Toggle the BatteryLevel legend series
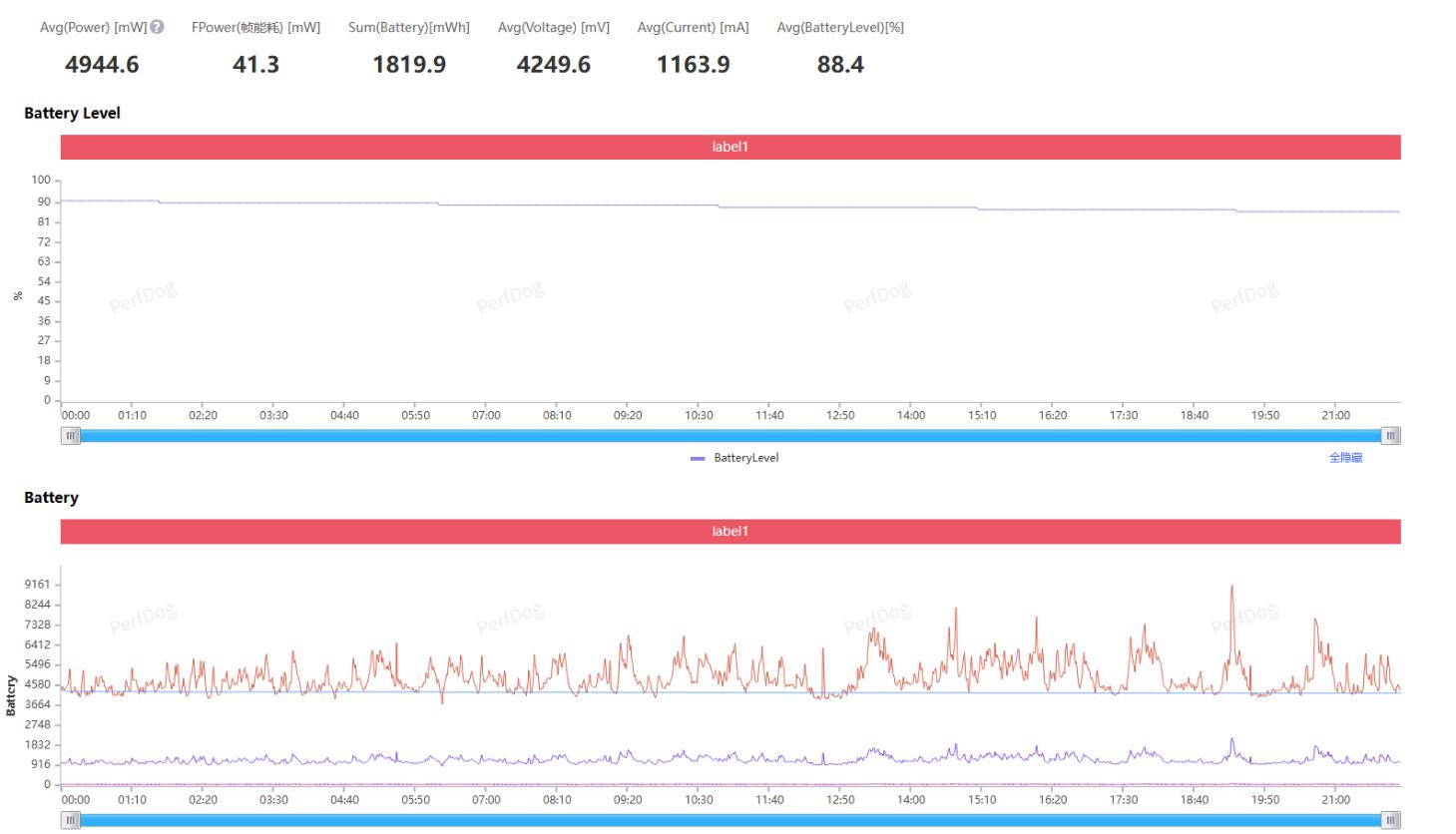The height and width of the screenshot is (834, 1456). pyautogui.click(x=734, y=458)
